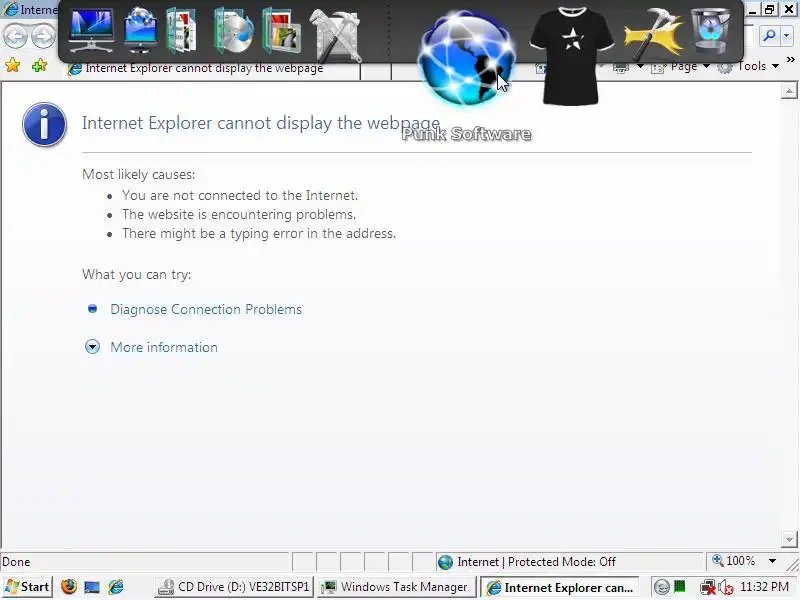Open a new blank tab

[376, 72]
